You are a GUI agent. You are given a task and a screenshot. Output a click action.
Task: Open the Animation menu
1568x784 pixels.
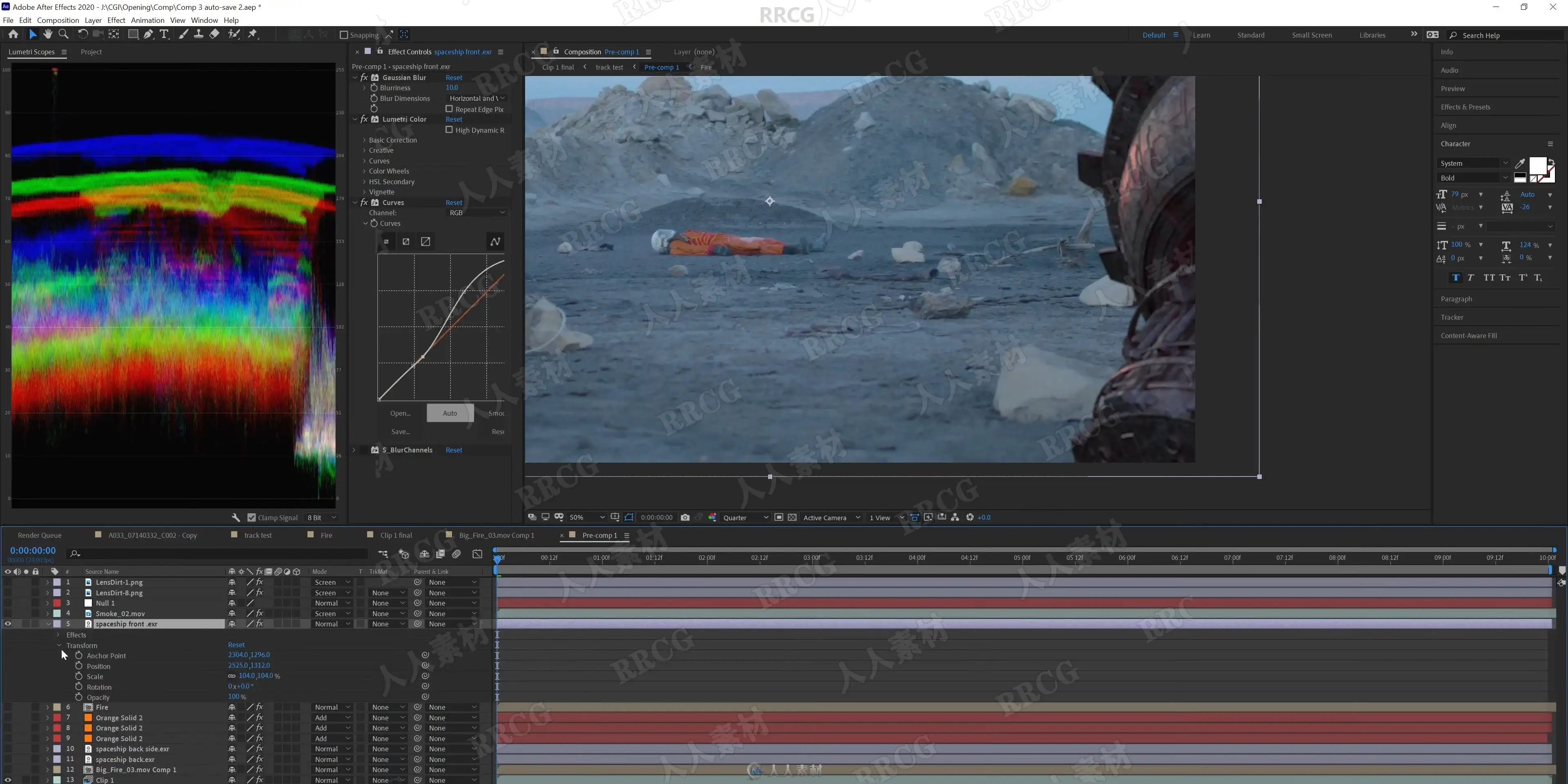[147, 20]
